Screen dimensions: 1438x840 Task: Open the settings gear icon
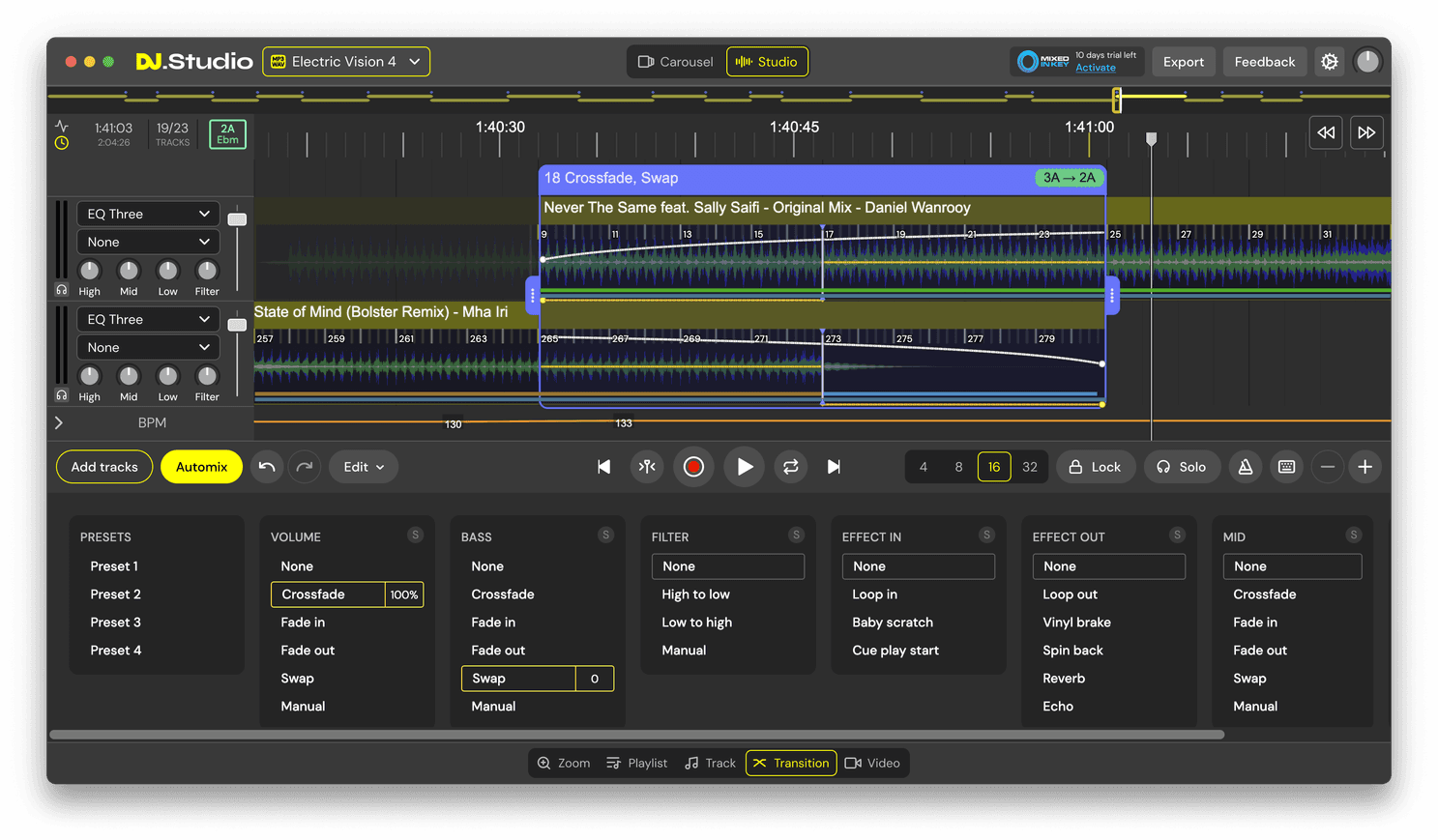[x=1330, y=62]
